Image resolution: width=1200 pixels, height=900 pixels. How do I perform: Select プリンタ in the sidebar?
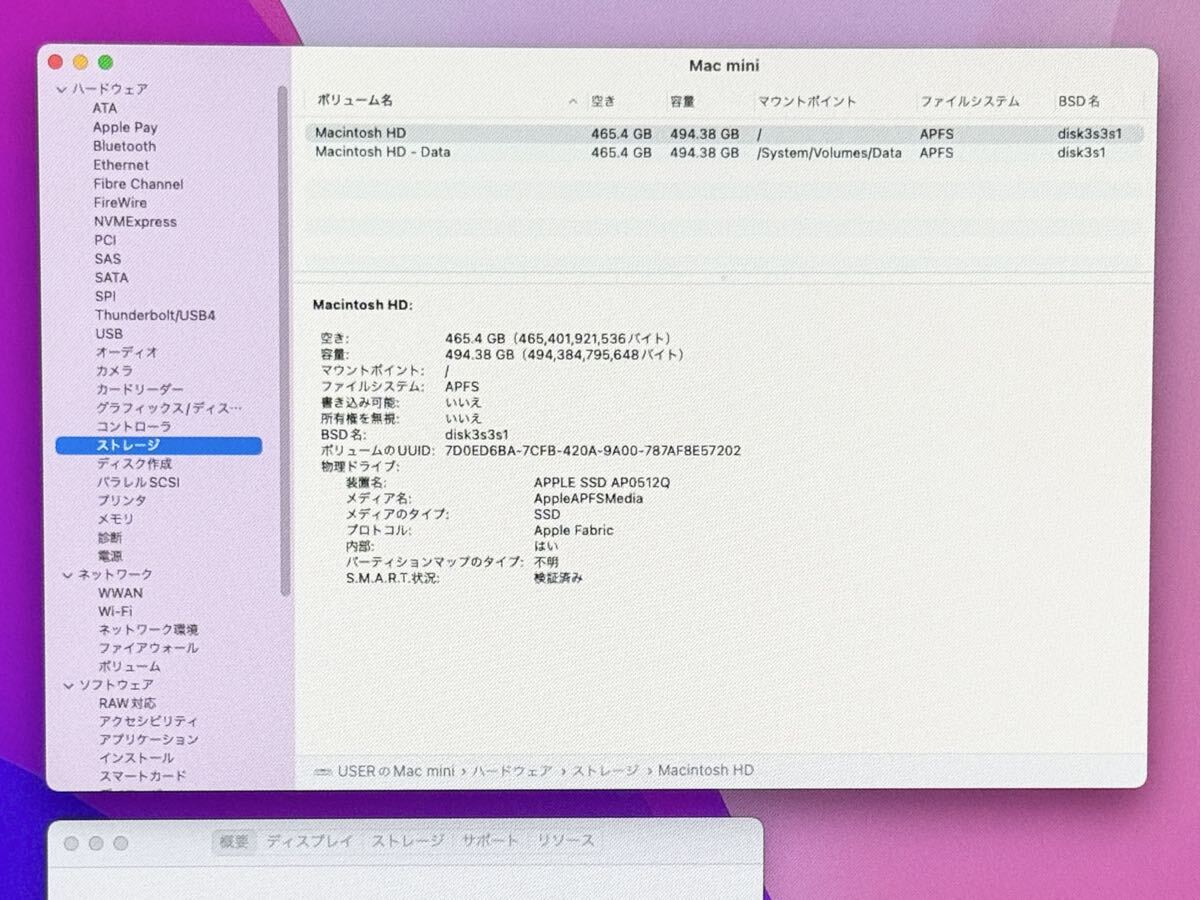(x=122, y=500)
